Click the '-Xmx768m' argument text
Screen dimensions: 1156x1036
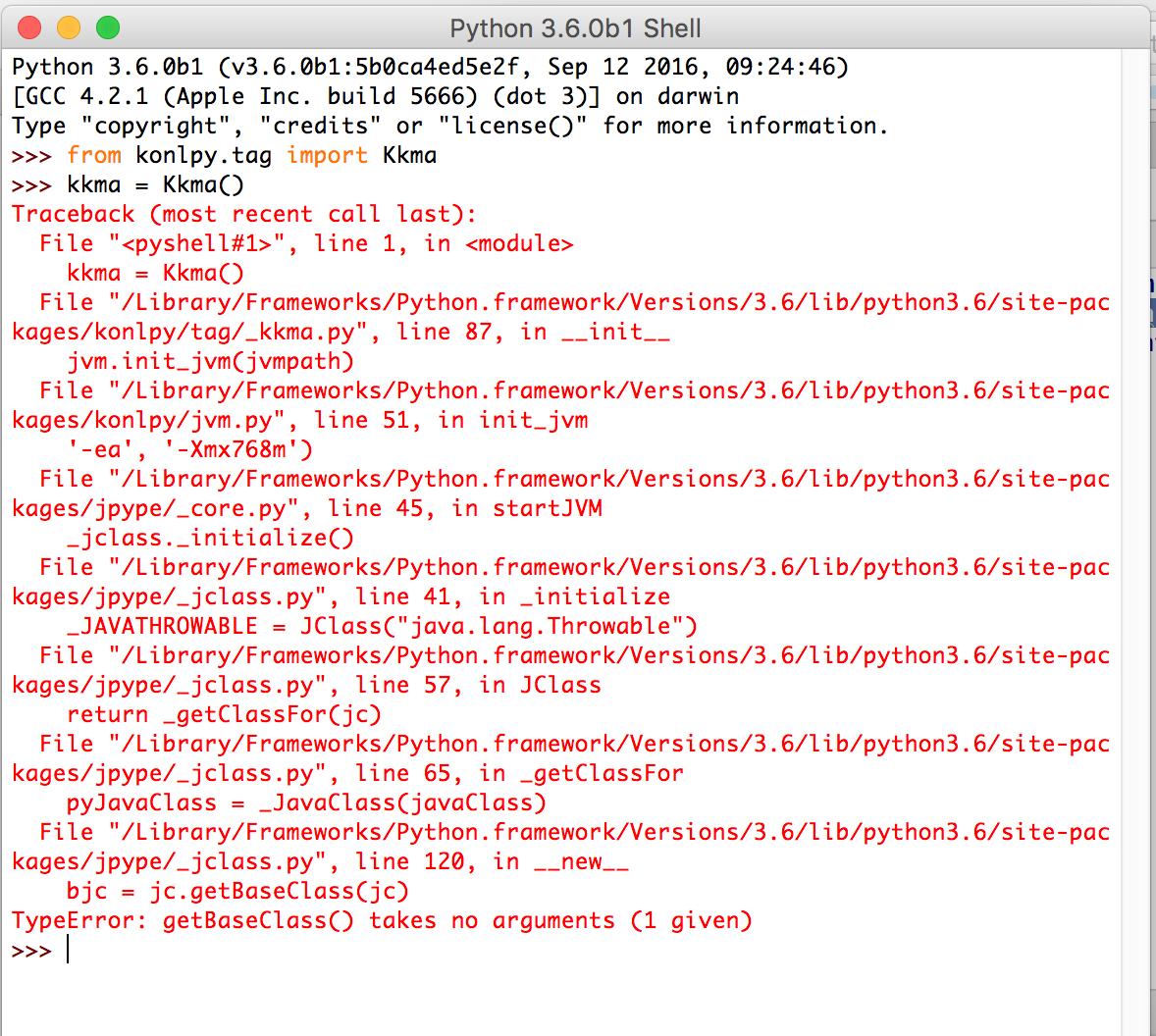pos(236,449)
